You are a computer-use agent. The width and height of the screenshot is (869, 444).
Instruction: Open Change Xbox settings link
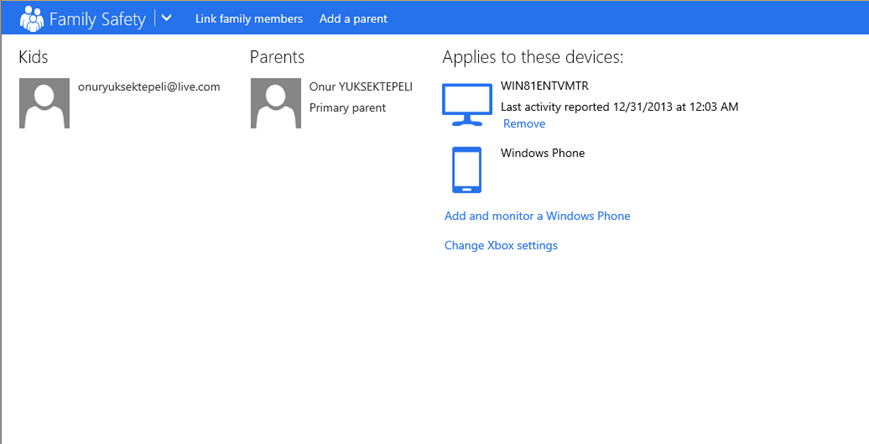501,246
